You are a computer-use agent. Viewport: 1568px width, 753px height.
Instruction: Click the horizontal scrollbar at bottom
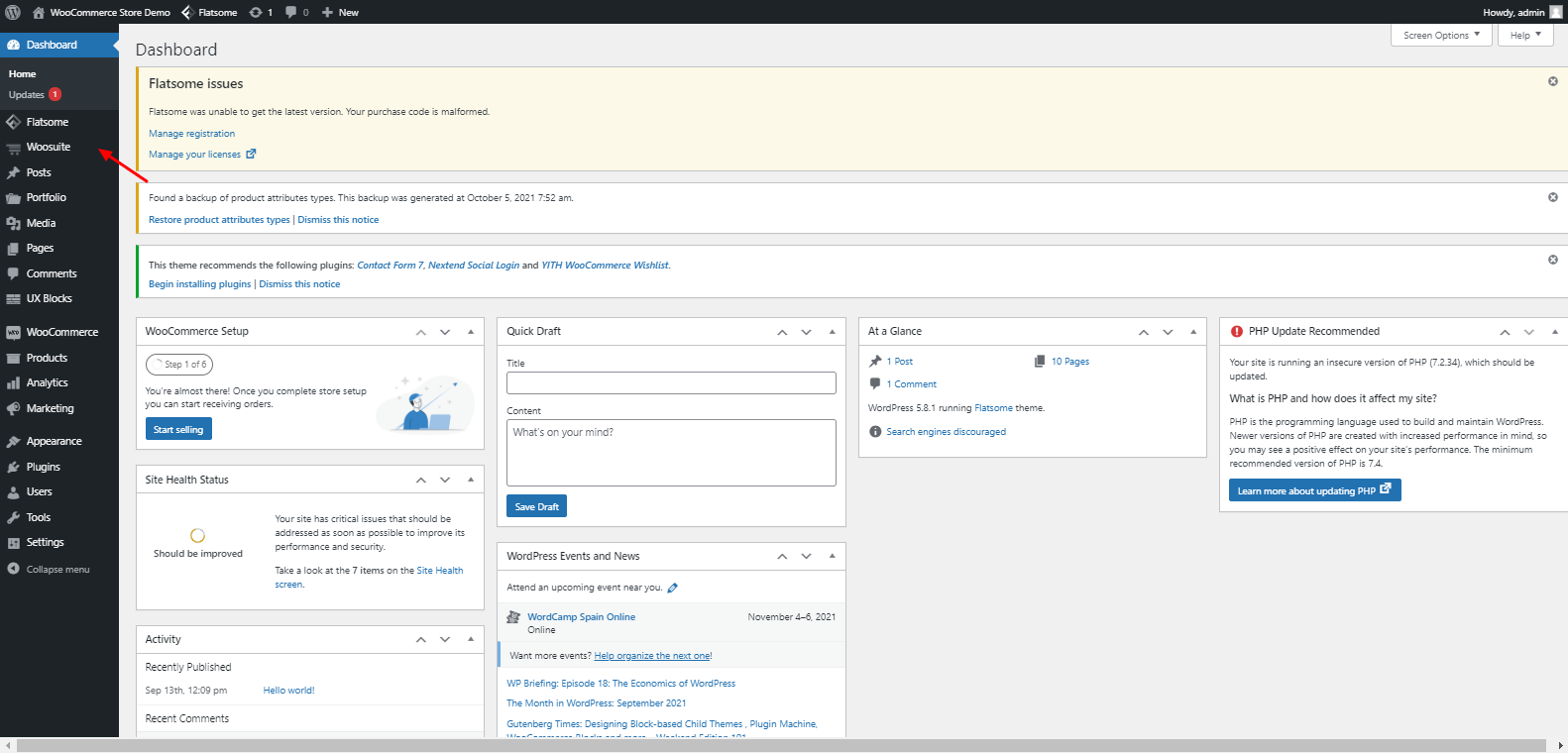(x=781, y=745)
